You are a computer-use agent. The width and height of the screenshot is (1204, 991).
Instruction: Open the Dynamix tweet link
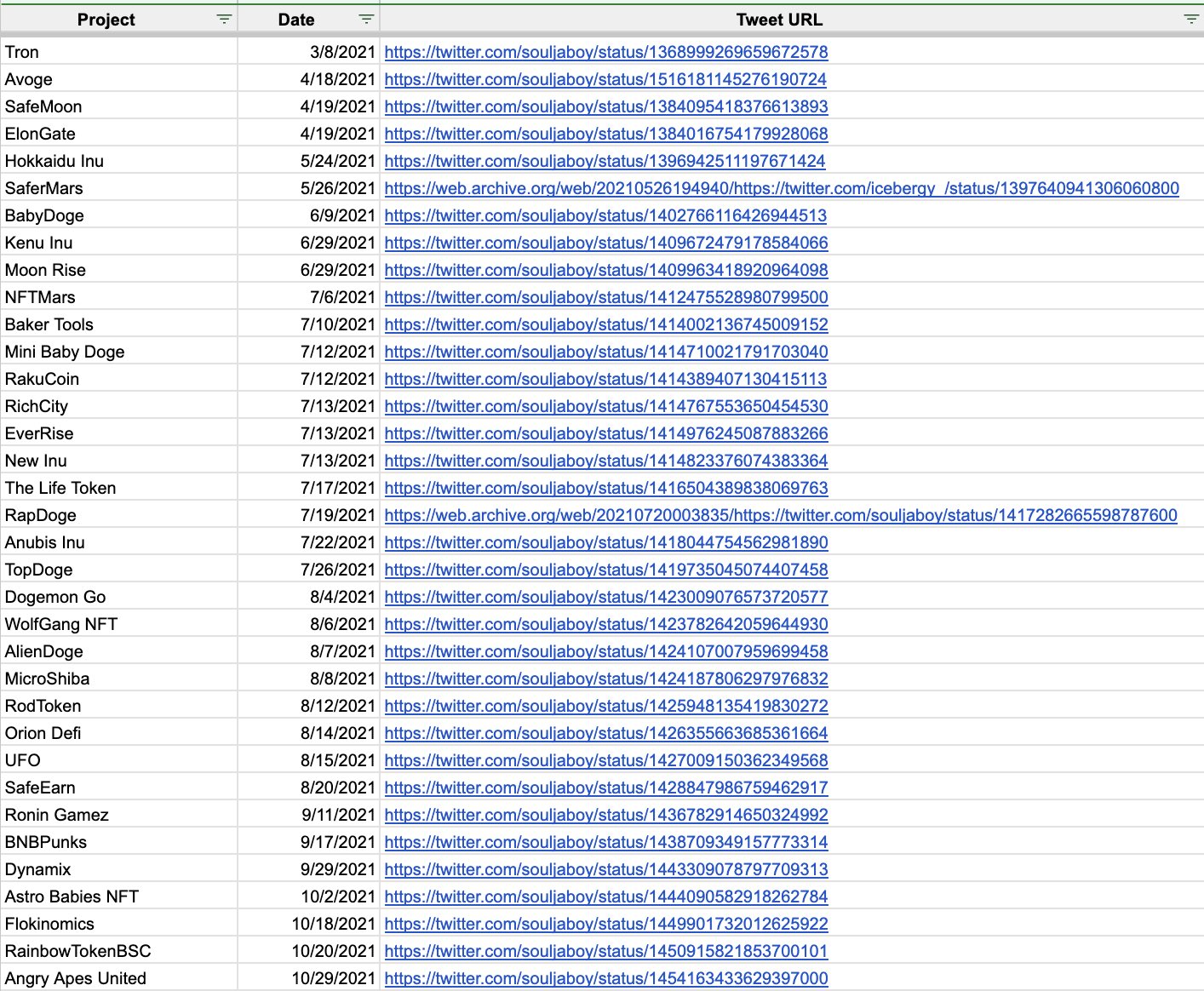[606, 869]
